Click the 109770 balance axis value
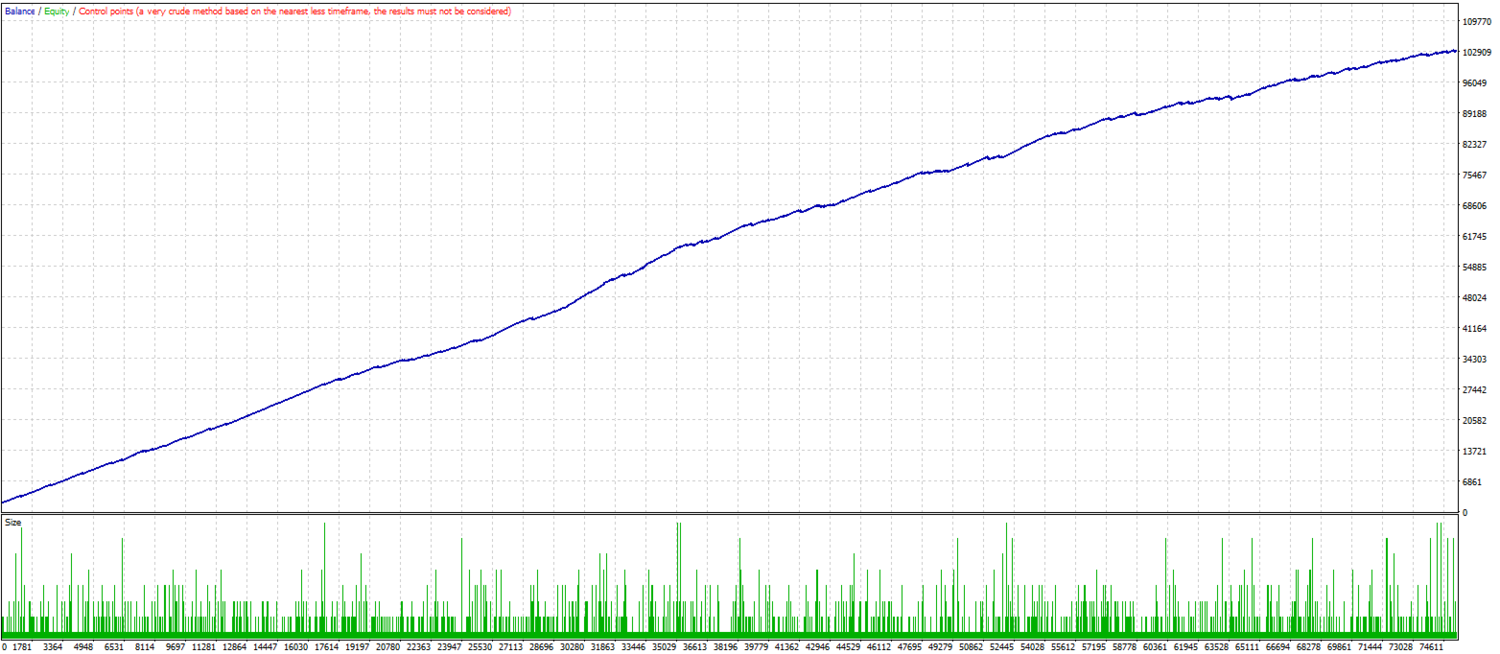 1476,21
